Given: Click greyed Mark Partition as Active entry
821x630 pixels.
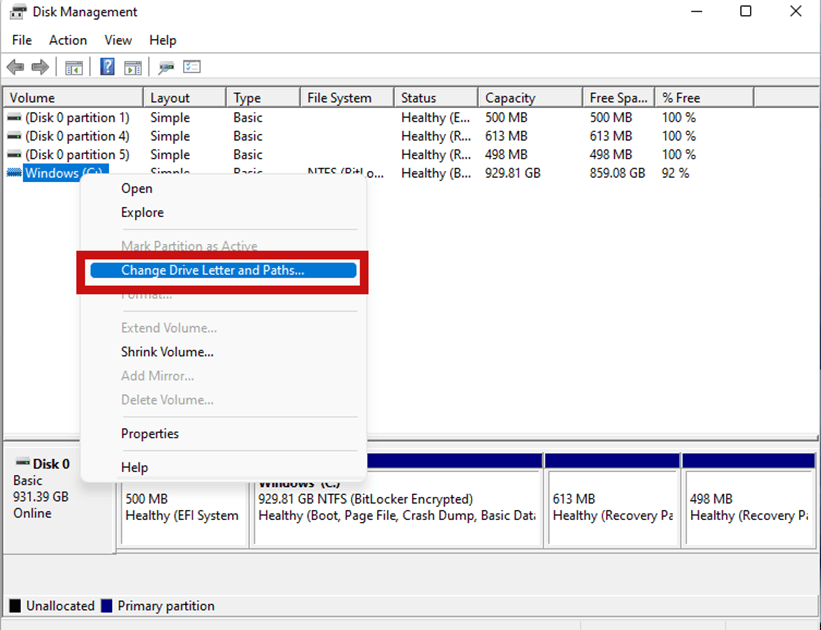Looking at the screenshot, I should point(189,246).
